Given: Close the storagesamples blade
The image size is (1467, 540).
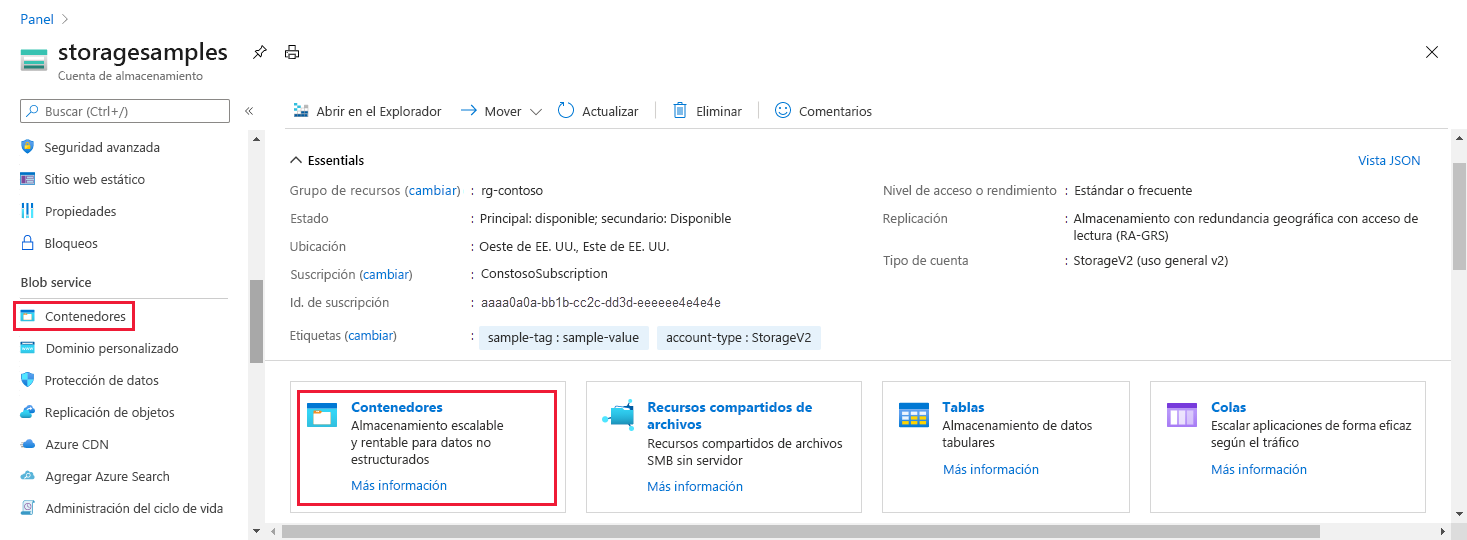Looking at the screenshot, I should pyautogui.click(x=1432, y=52).
